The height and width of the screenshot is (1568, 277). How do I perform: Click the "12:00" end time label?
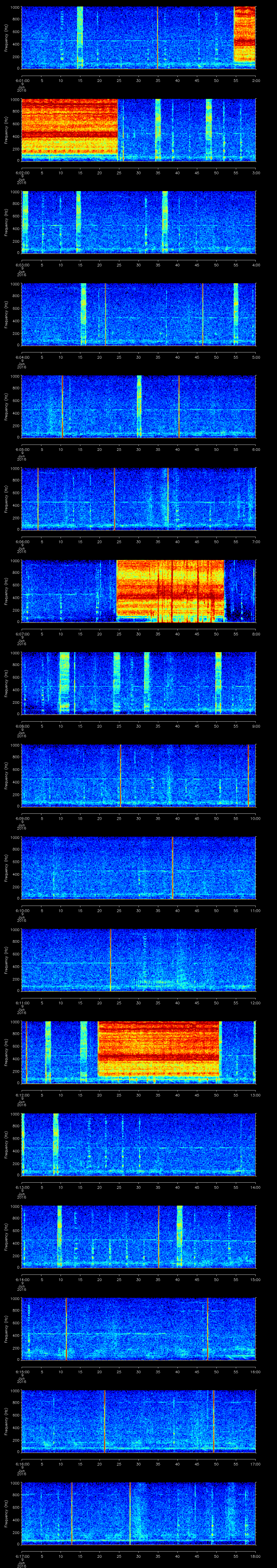[255, 1003]
